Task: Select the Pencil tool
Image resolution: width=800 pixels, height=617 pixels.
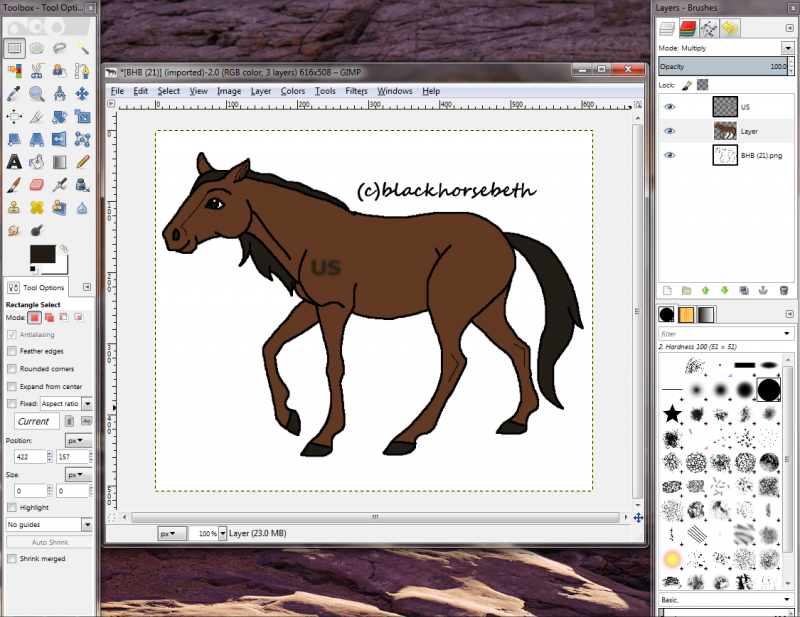Action: click(82, 162)
